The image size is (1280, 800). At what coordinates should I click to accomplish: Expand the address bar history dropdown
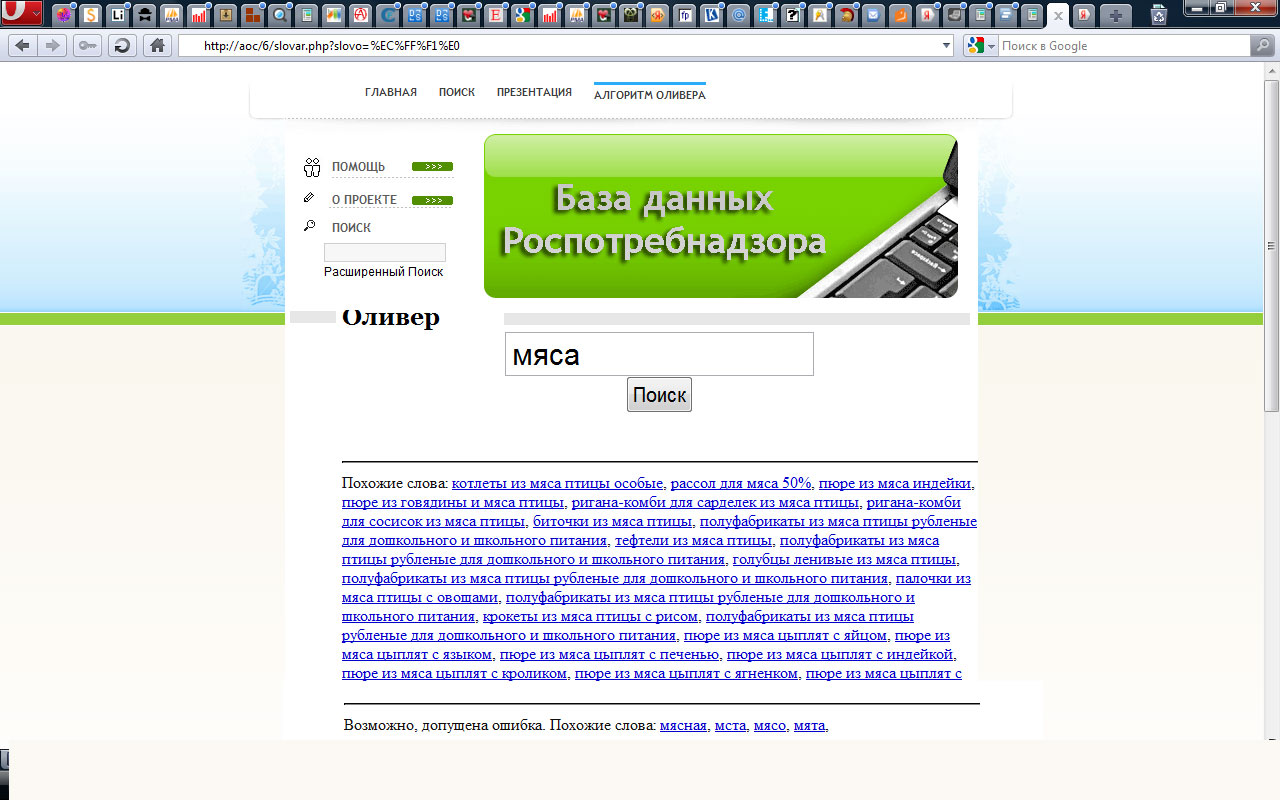[947, 46]
